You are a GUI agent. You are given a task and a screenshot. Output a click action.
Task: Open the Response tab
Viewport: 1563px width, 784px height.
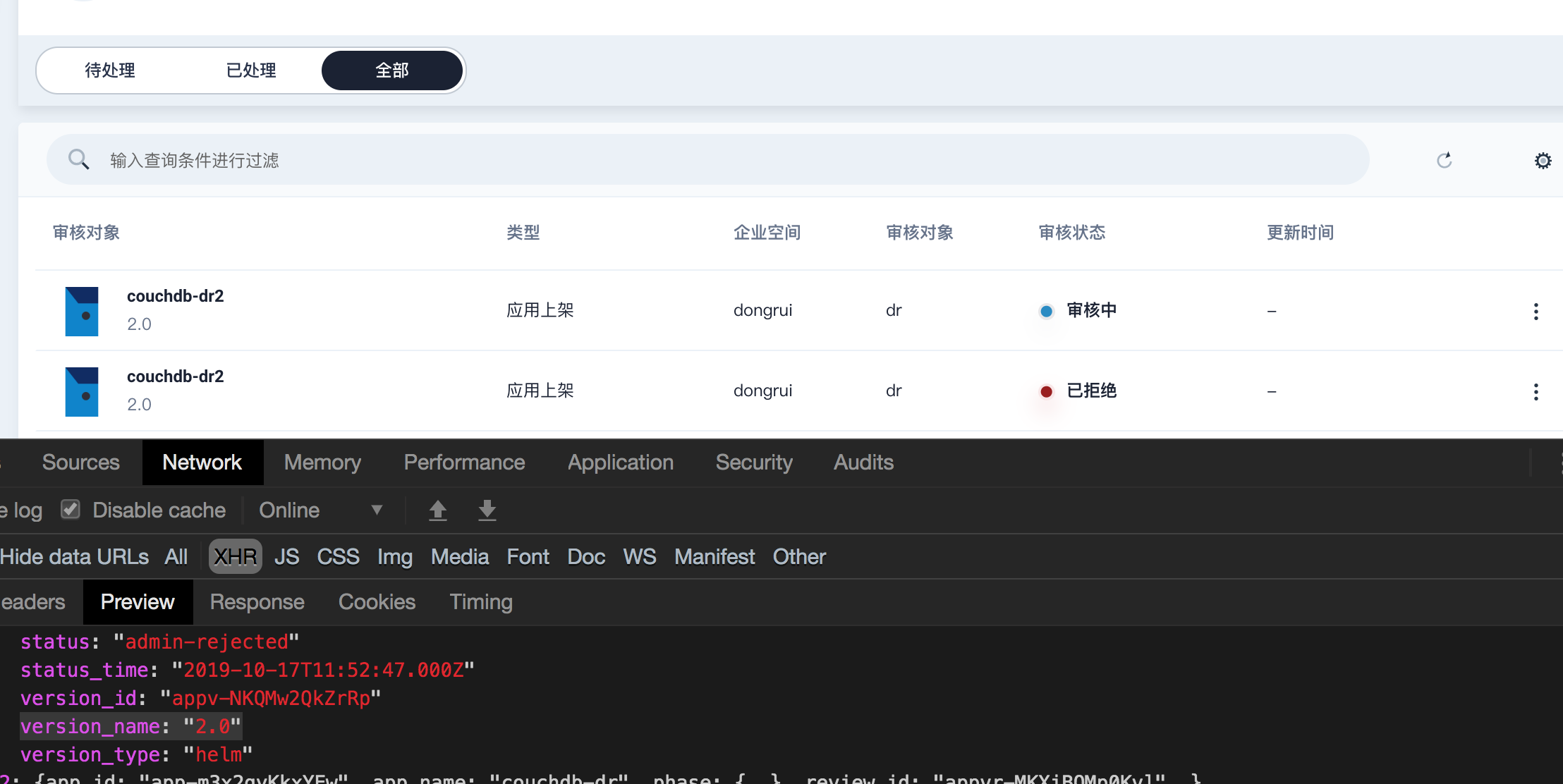pos(257,602)
